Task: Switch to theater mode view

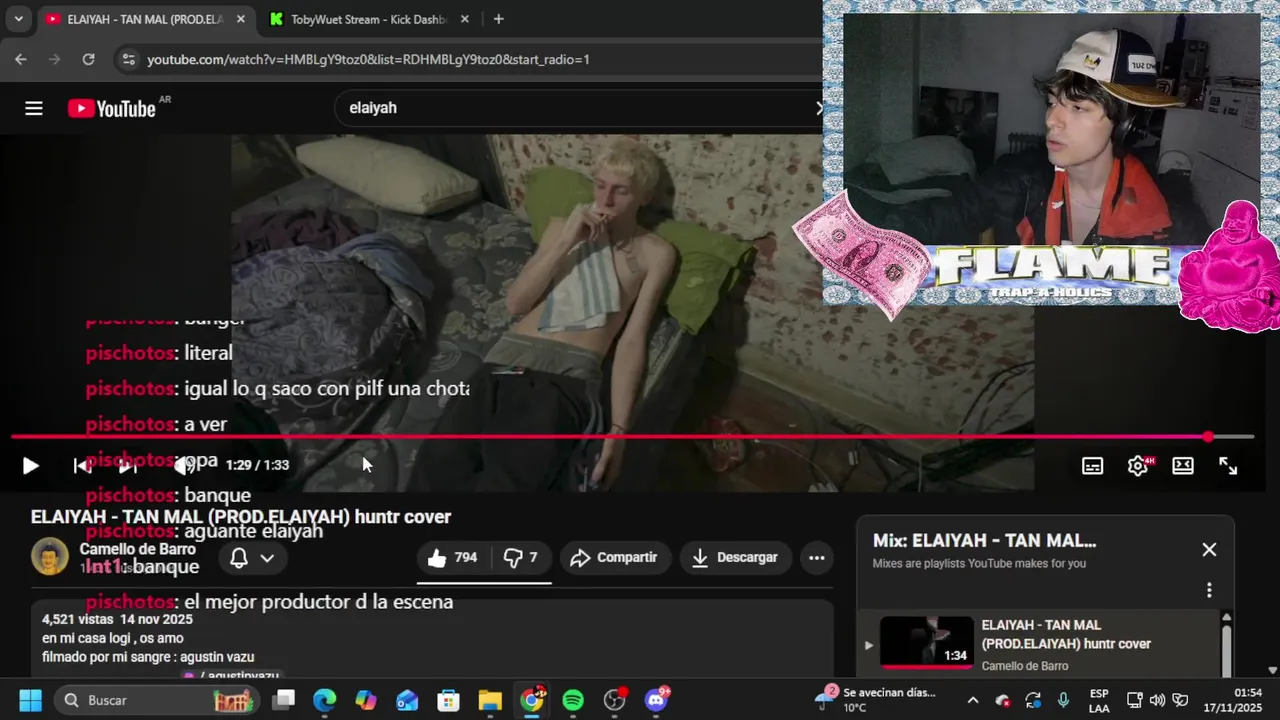Action: 1183,466
